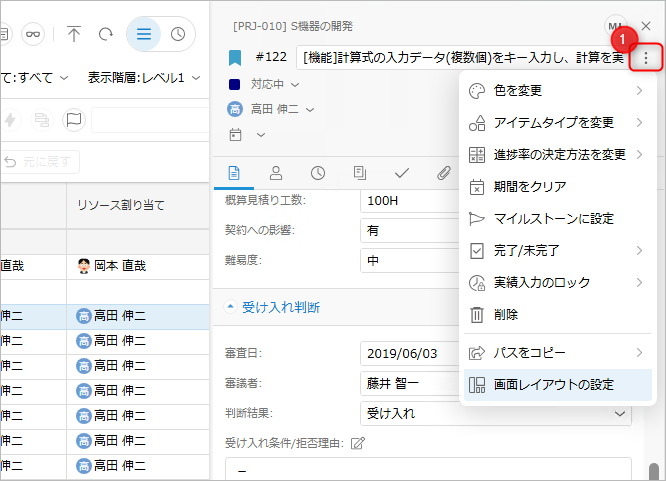Viewport: 666px width, 481px height.
Task: Click the move-to-top arrow icon
Action: (x=74, y=34)
